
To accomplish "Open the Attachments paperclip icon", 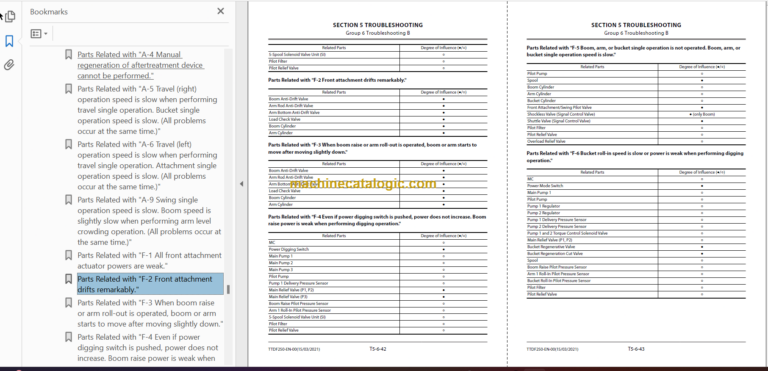I will tap(9, 65).
